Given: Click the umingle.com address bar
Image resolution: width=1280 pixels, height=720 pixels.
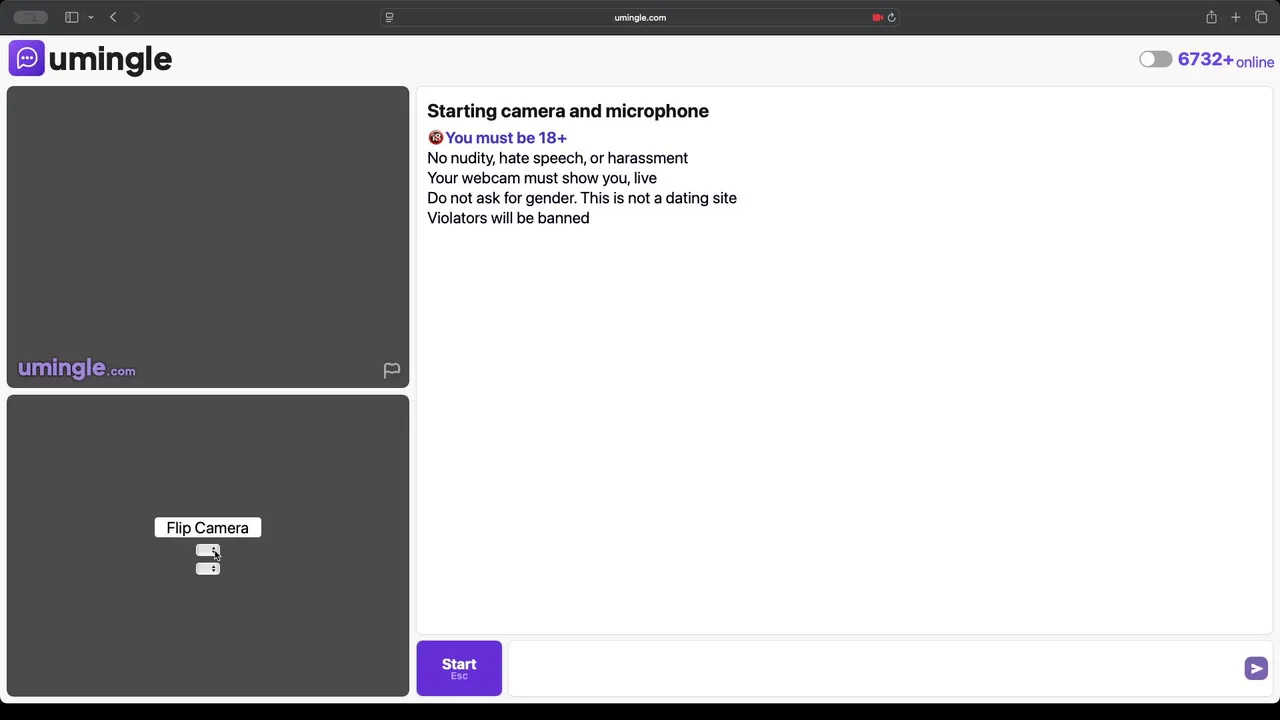Looking at the screenshot, I should 640,17.
